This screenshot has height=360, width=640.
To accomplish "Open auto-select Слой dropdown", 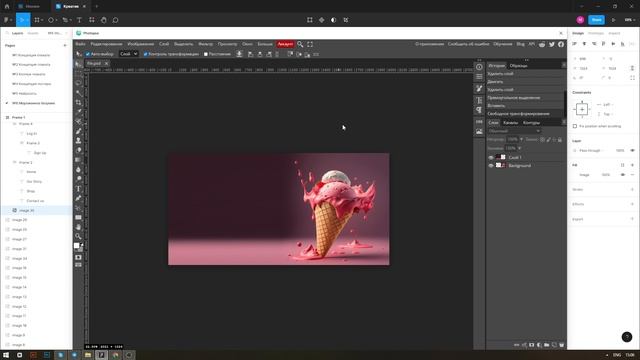I will [x=129, y=54].
